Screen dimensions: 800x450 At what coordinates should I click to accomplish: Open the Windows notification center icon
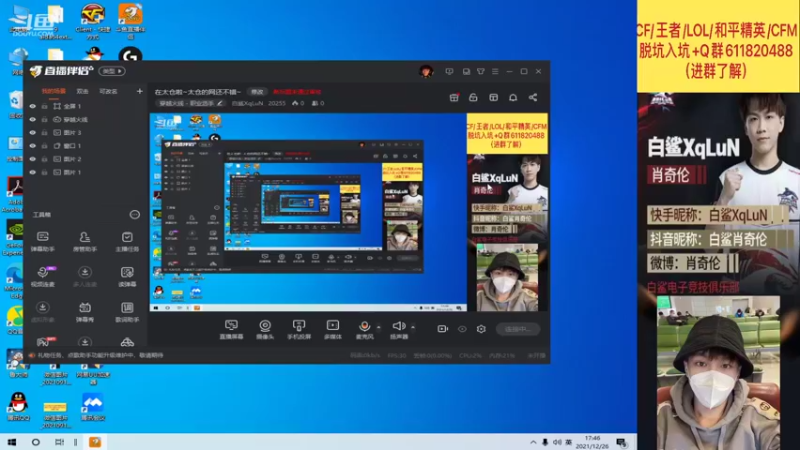pos(621,442)
